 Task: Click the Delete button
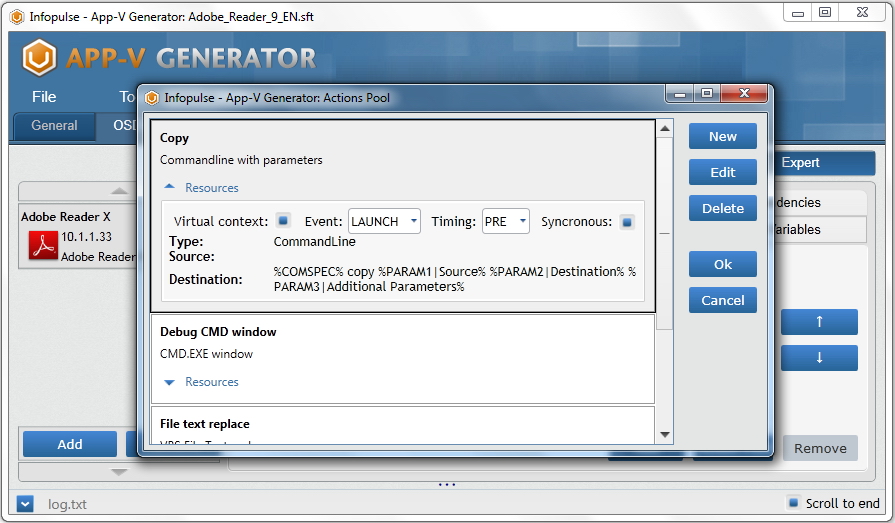[722, 209]
